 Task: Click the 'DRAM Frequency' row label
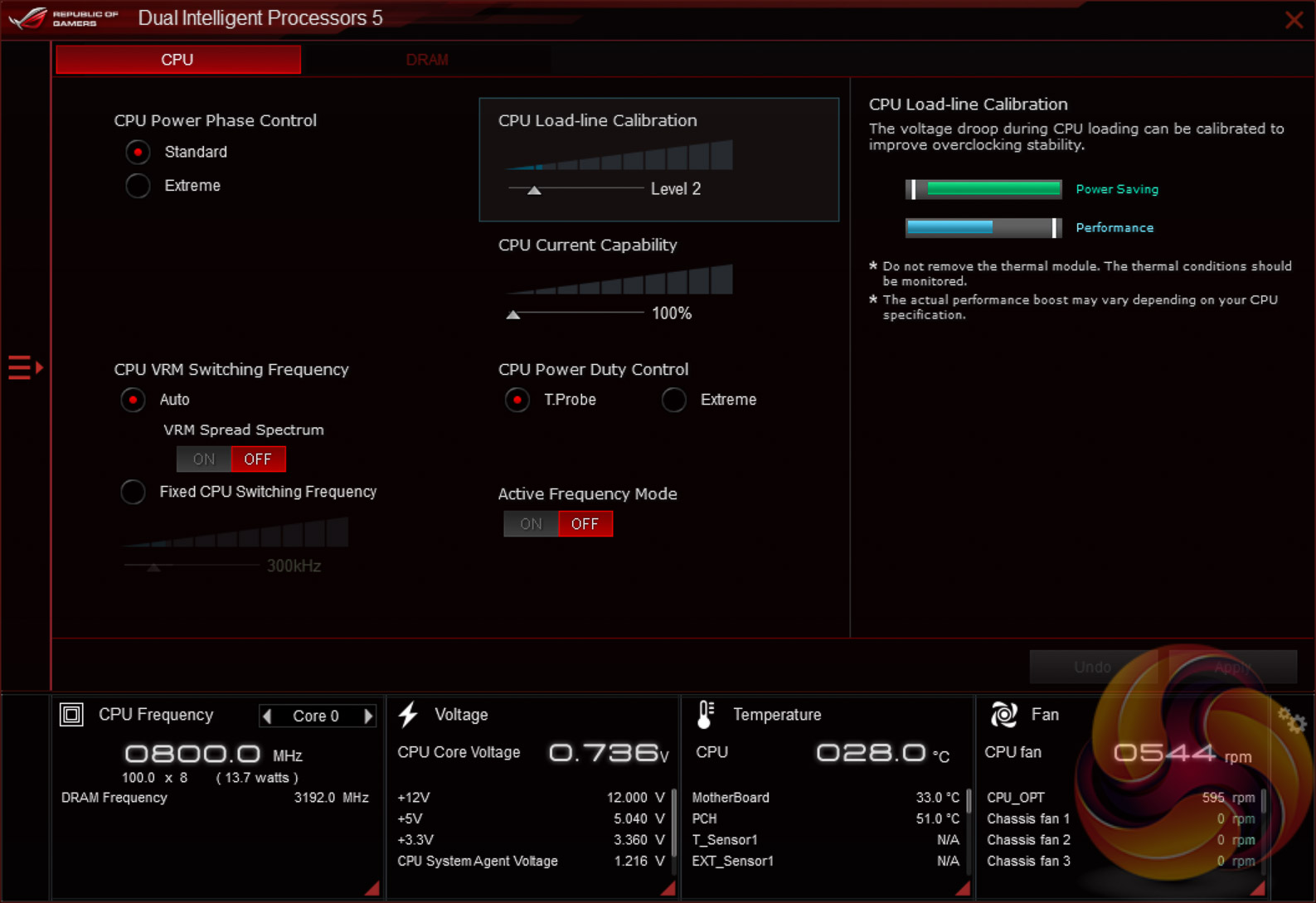114,798
